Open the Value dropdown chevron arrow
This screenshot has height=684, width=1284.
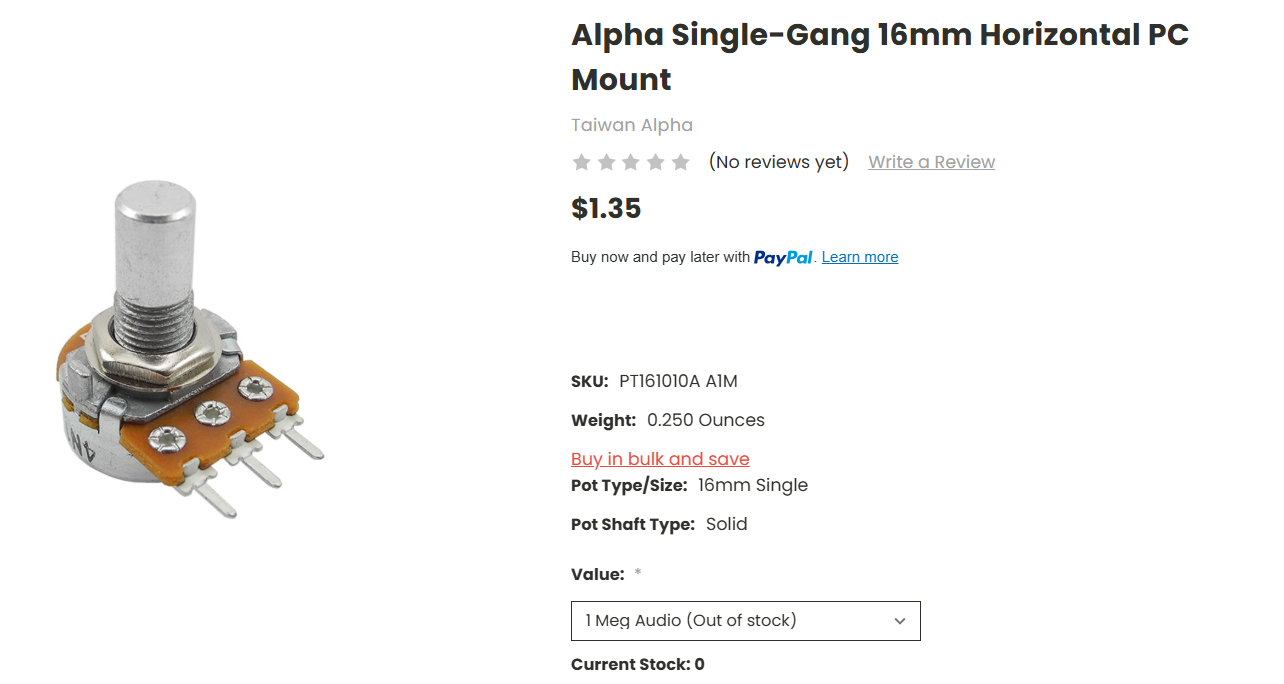pos(900,621)
